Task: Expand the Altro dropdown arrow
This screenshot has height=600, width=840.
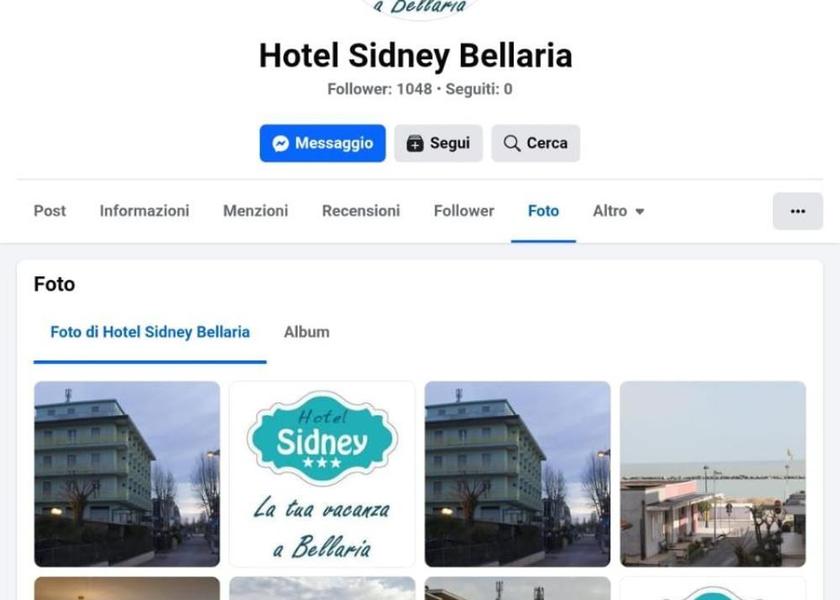Action: (x=640, y=212)
